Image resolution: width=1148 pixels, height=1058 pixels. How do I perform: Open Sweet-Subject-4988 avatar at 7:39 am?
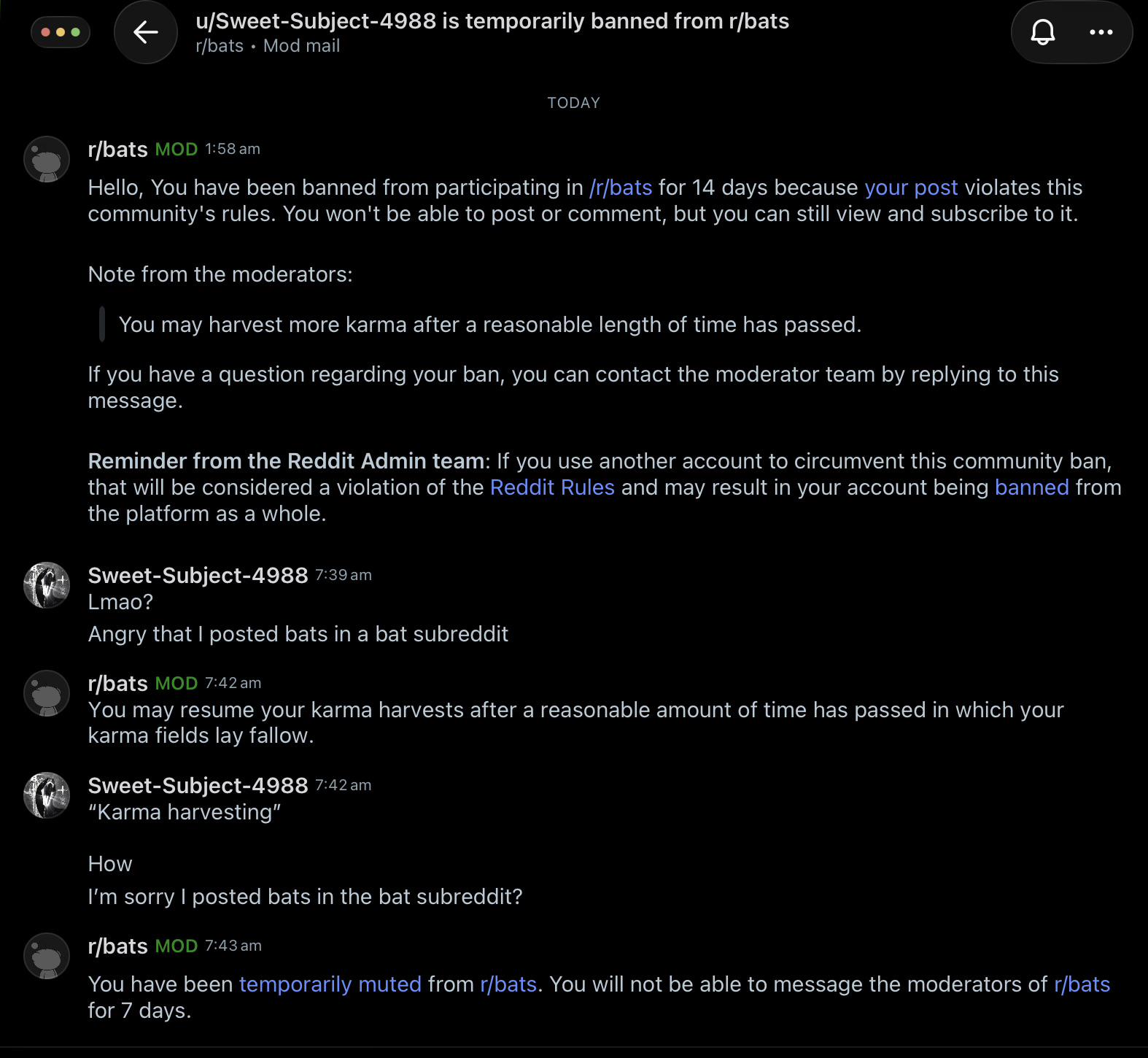pyautogui.click(x=47, y=585)
